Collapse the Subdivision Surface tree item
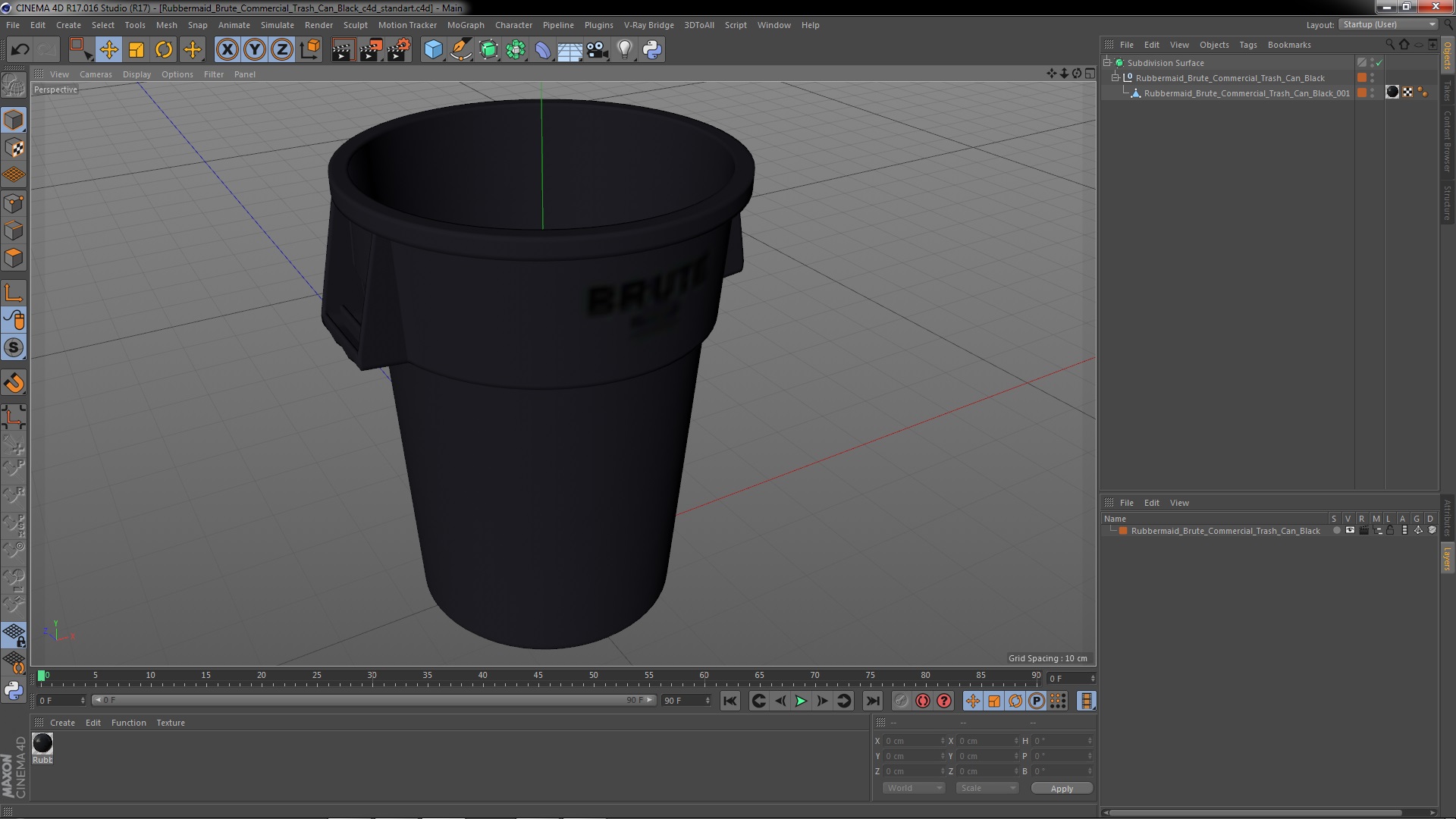This screenshot has height=819, width=1456. click(x=1107, y=63)
